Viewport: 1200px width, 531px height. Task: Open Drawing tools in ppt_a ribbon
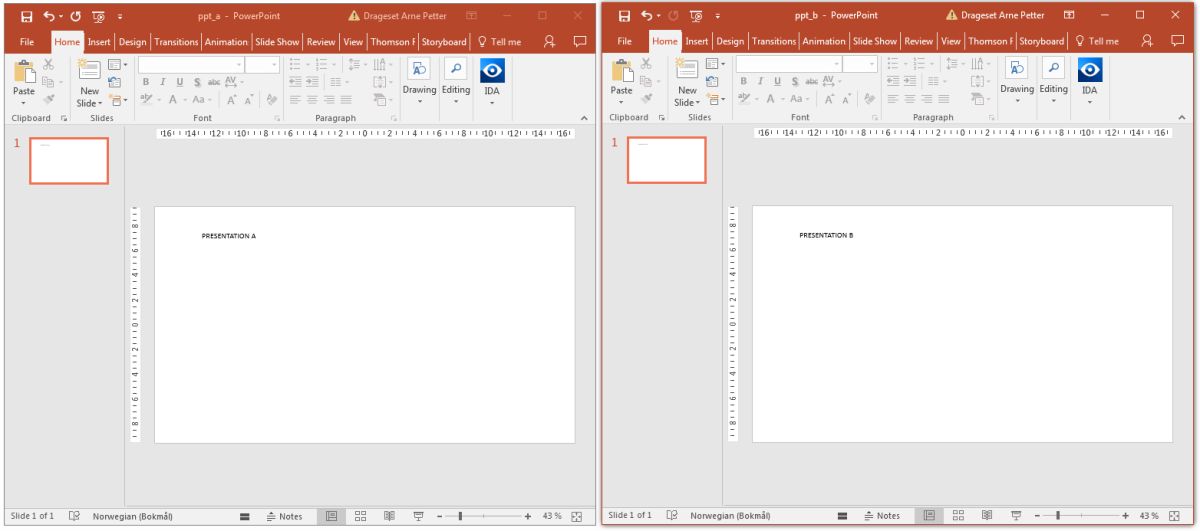pyautogui.click(x=420, y=80)
